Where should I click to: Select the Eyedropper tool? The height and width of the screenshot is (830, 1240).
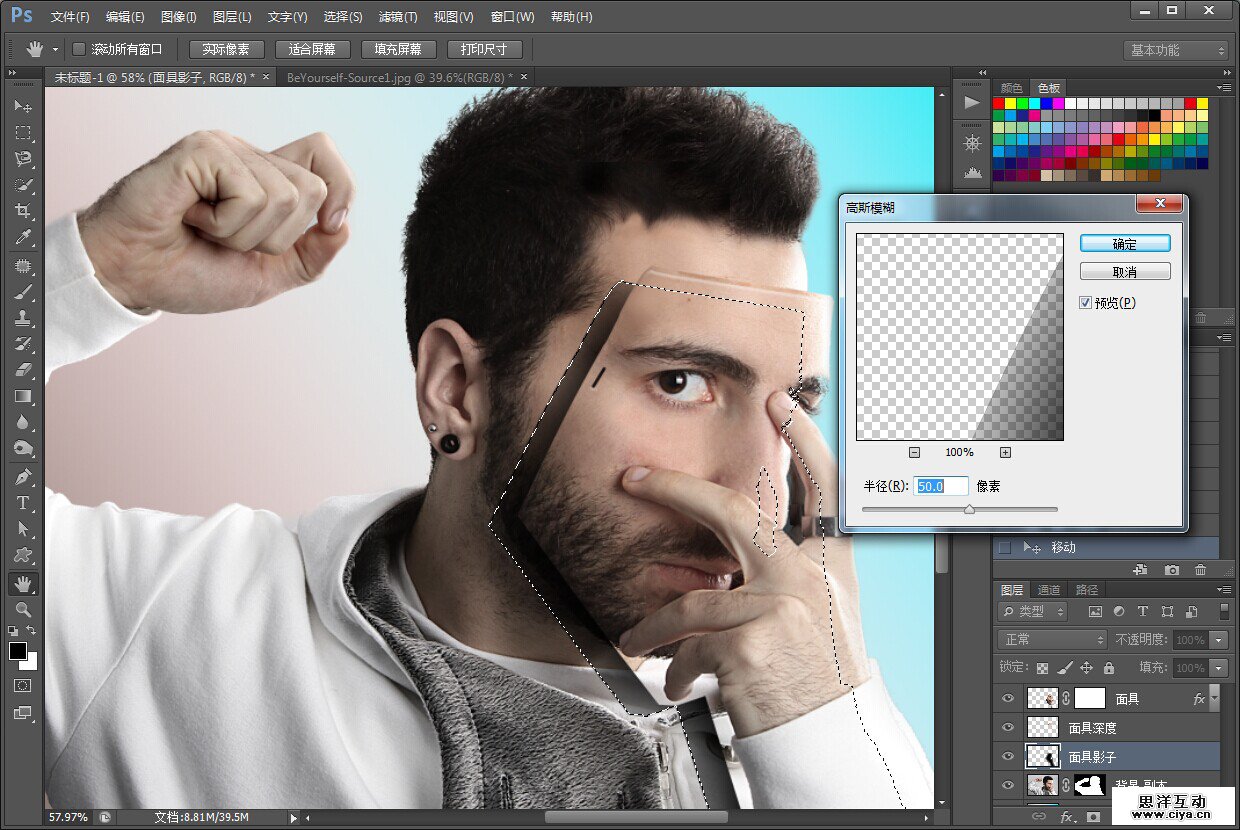click(23, 237)
